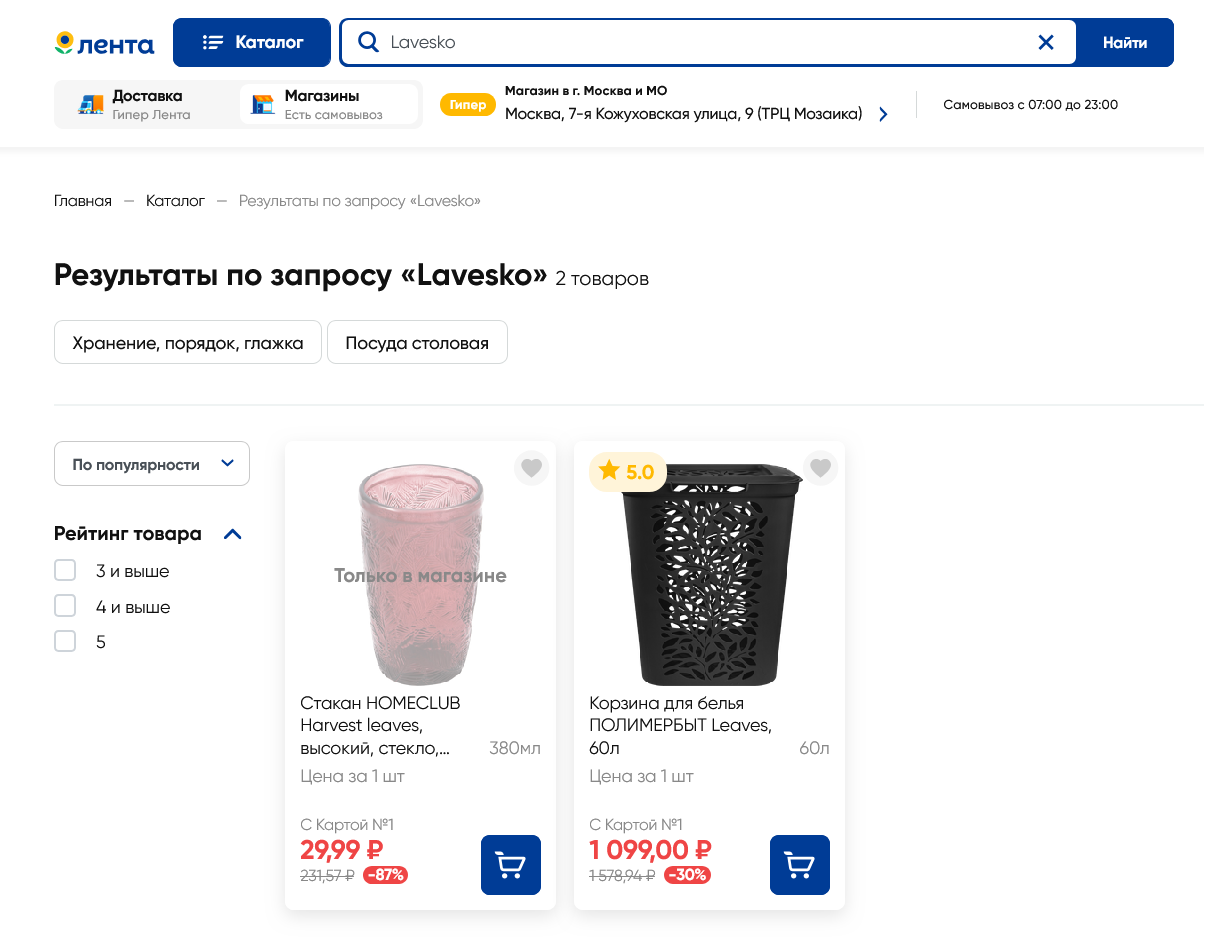
Task: Add HOMECLUB glass to favorites heart
Action: point(531,467)
